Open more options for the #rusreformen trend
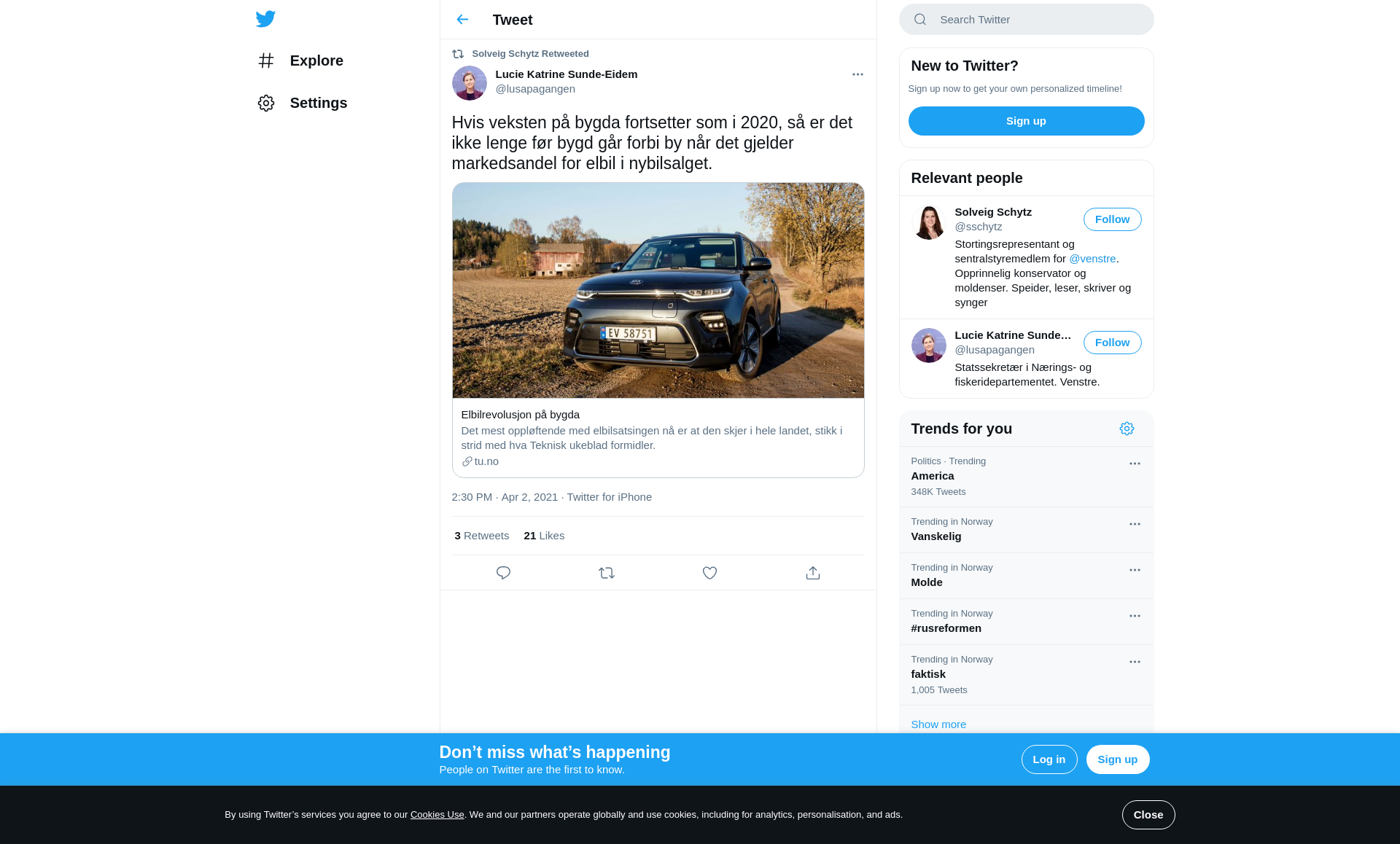The width and height of the screenshot is (1400, 844). click(x=1135, y=616)
